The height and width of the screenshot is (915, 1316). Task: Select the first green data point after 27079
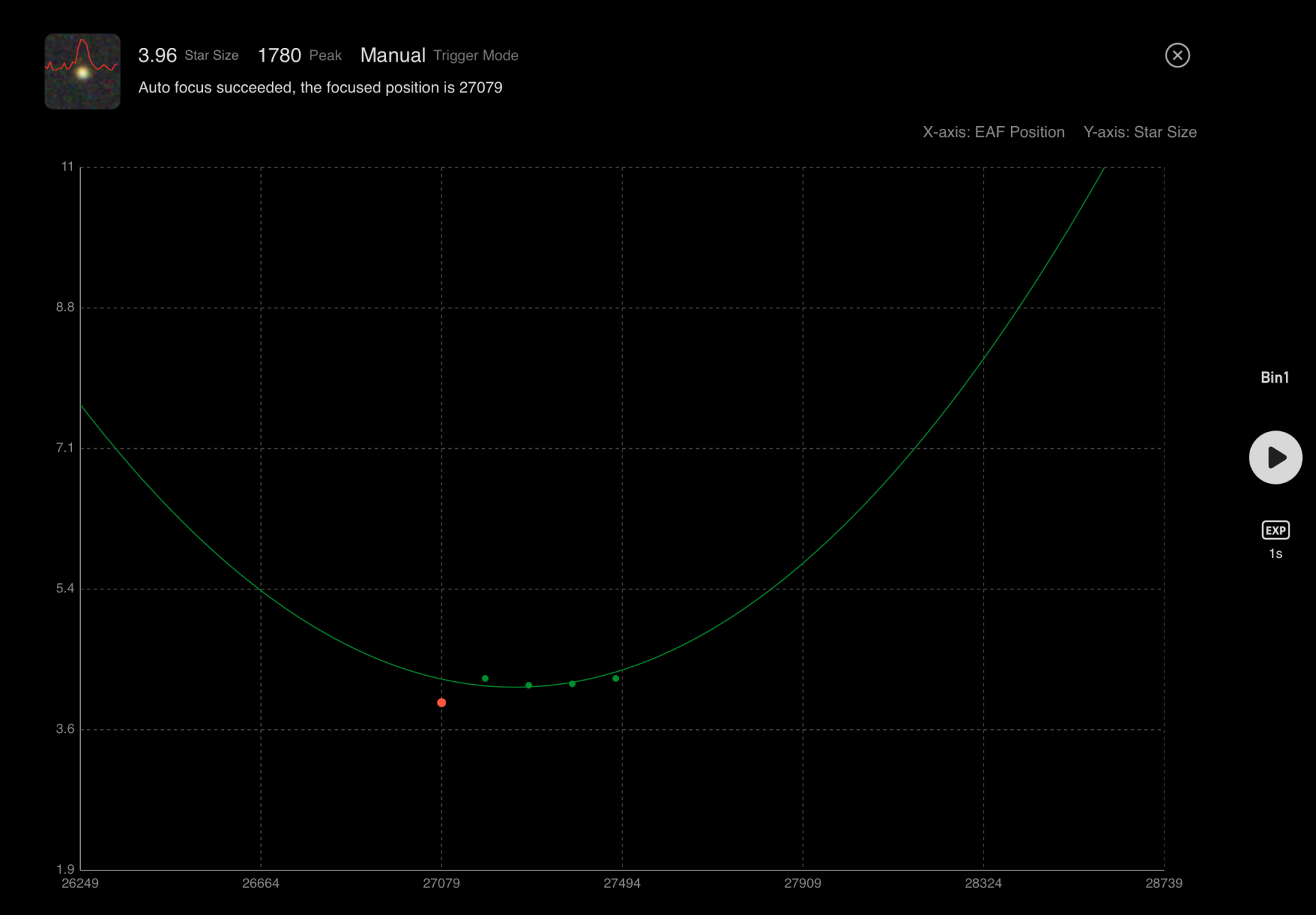pyautogui.click(x=485, y=679)
